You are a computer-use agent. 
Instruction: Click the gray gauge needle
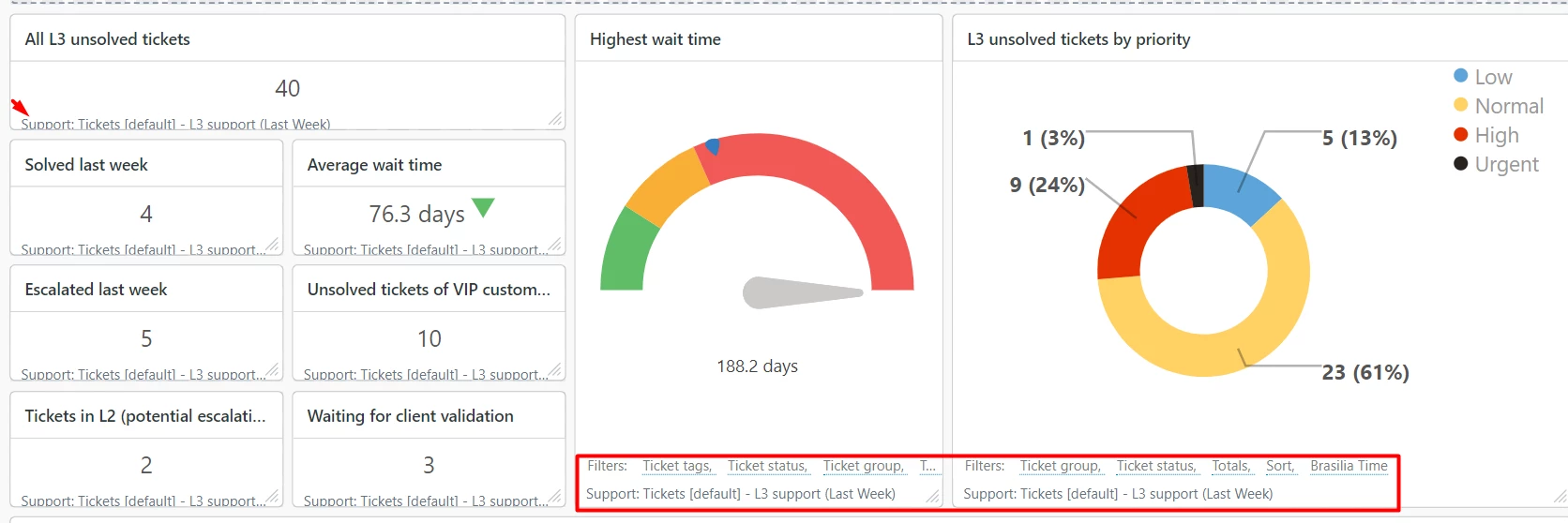click(802, 292)
